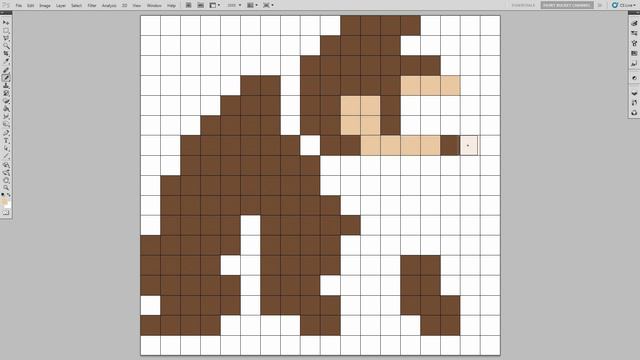Select the Quick Selection tool
This screenshot has width=640, height=360.
6,46
